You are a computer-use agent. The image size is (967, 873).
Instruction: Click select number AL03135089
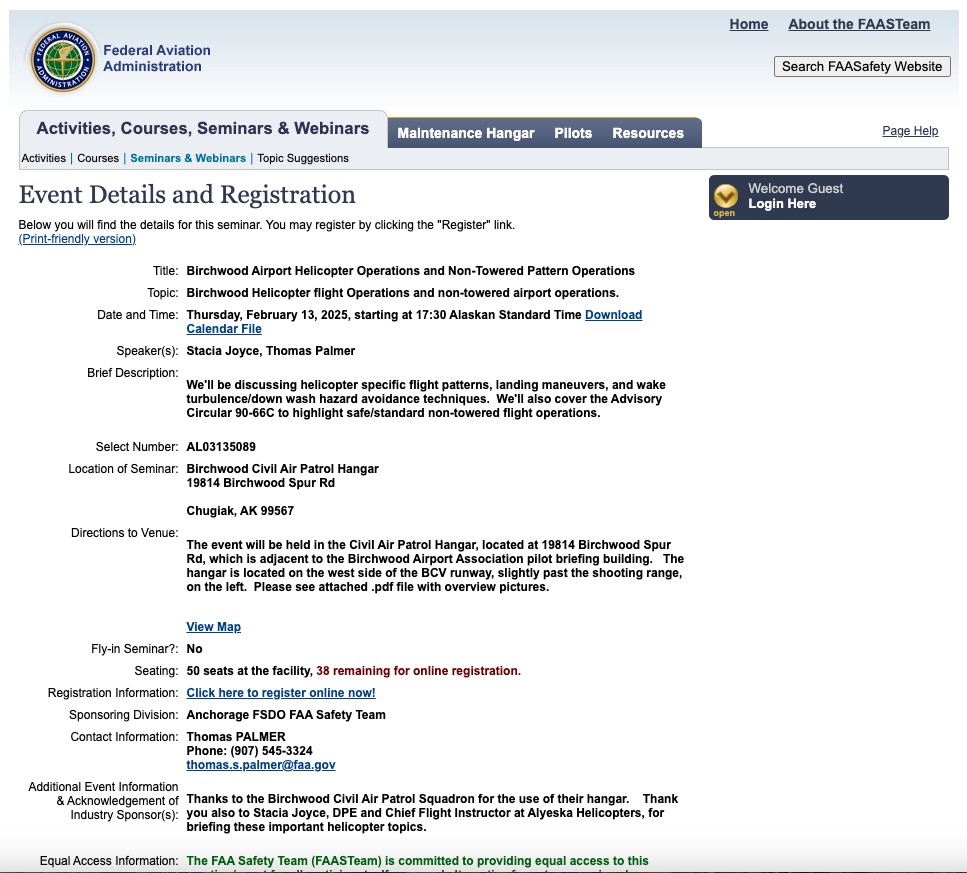click(221, 447)
